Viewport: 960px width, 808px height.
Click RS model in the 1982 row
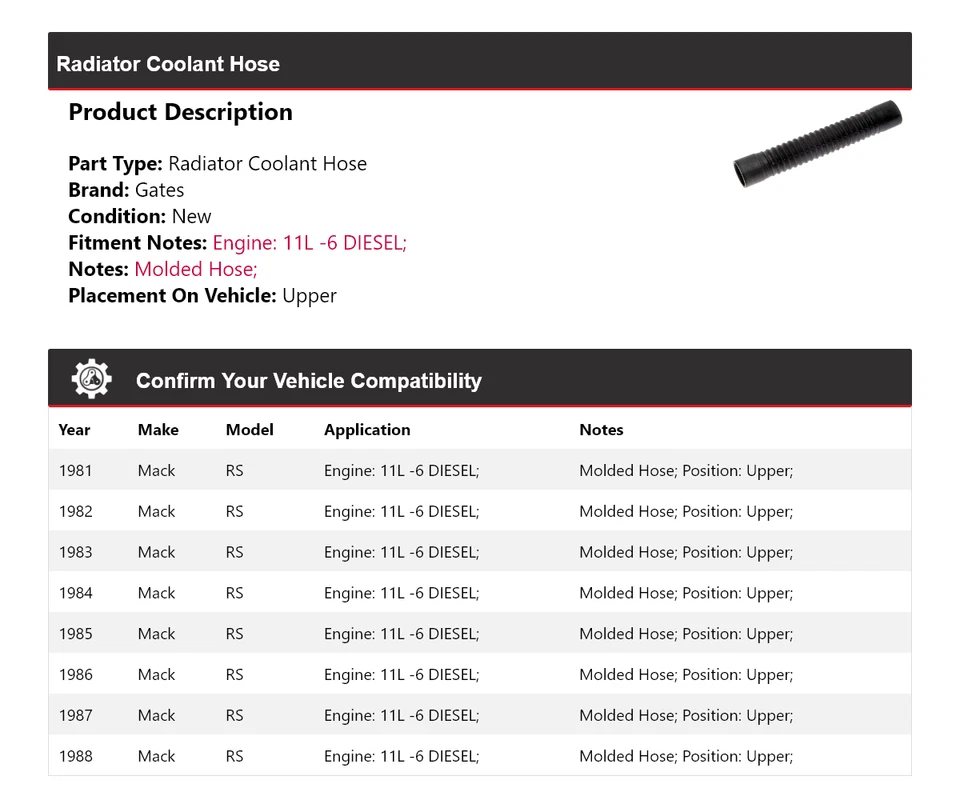(234, 511)
